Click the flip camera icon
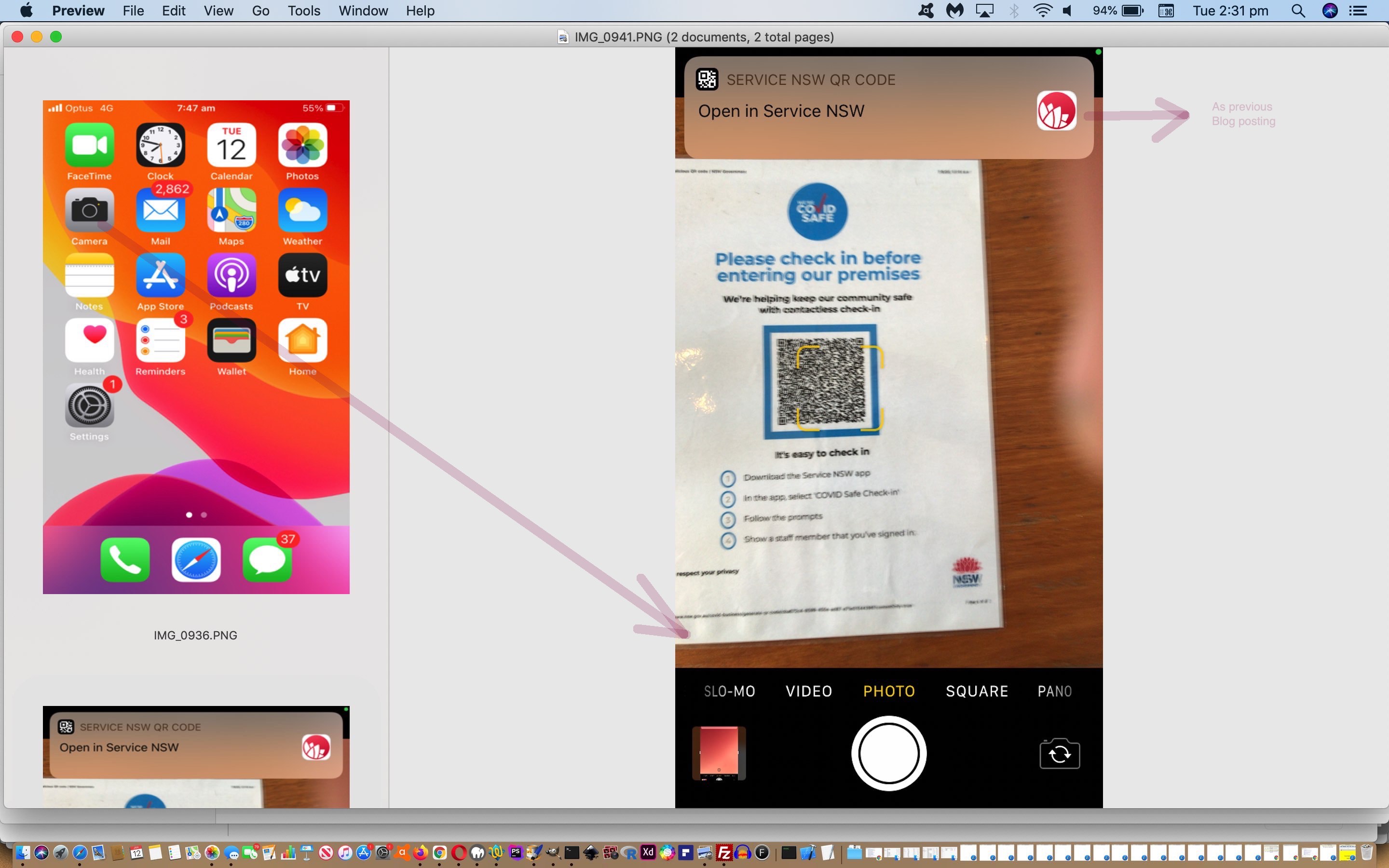Screen dimensions: 1389x868 click(x=1060, y=753)
